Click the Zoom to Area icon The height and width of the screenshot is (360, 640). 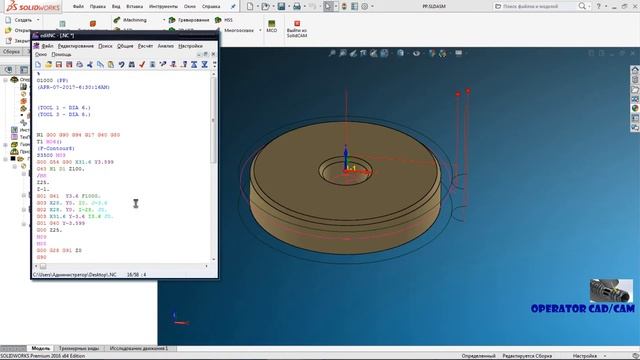pyautogui.click(x=343, y=53)
